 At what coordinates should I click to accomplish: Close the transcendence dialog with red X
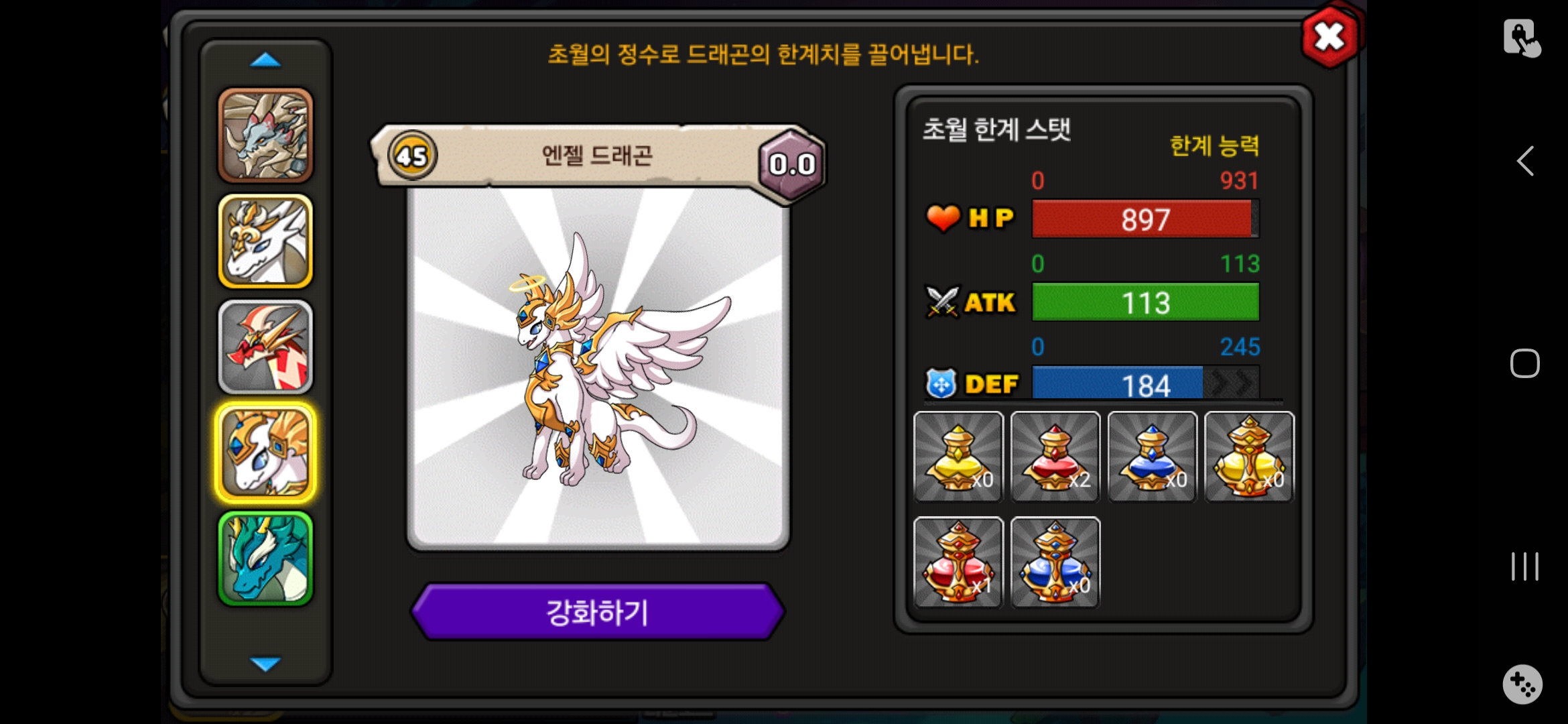(1329, 37)
